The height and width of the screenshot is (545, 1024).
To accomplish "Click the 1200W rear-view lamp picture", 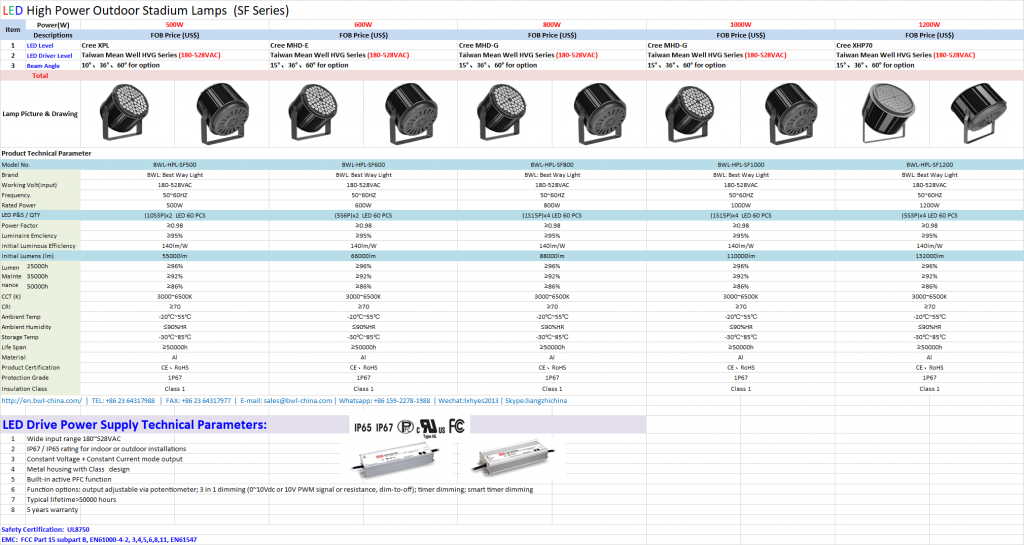I will [978, 112].
